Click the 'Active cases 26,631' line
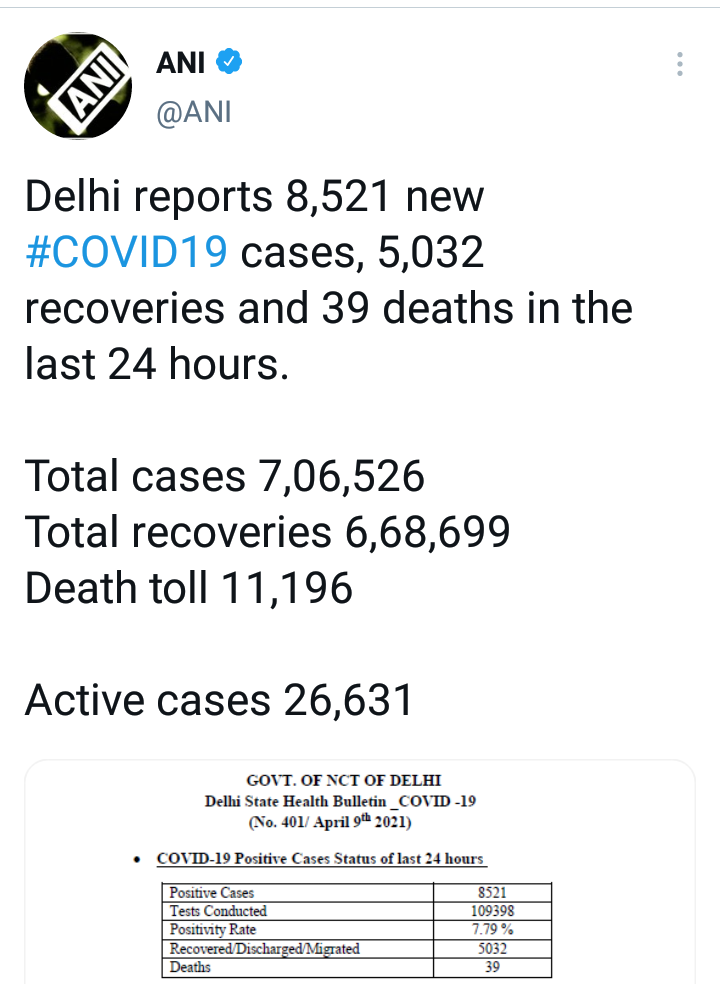 [219, 700]
